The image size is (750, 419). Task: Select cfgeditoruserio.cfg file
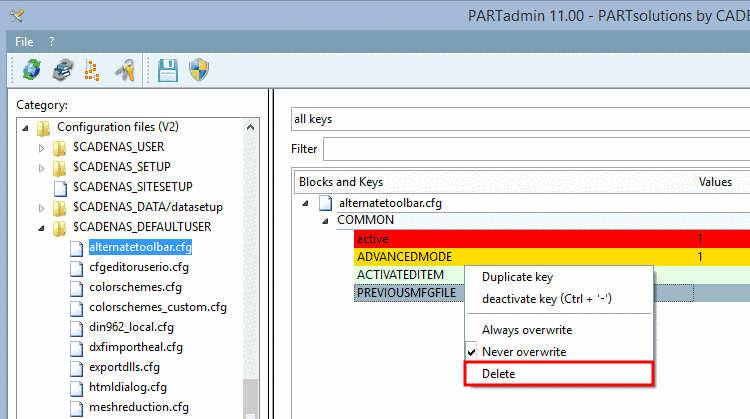click(139, 267)
